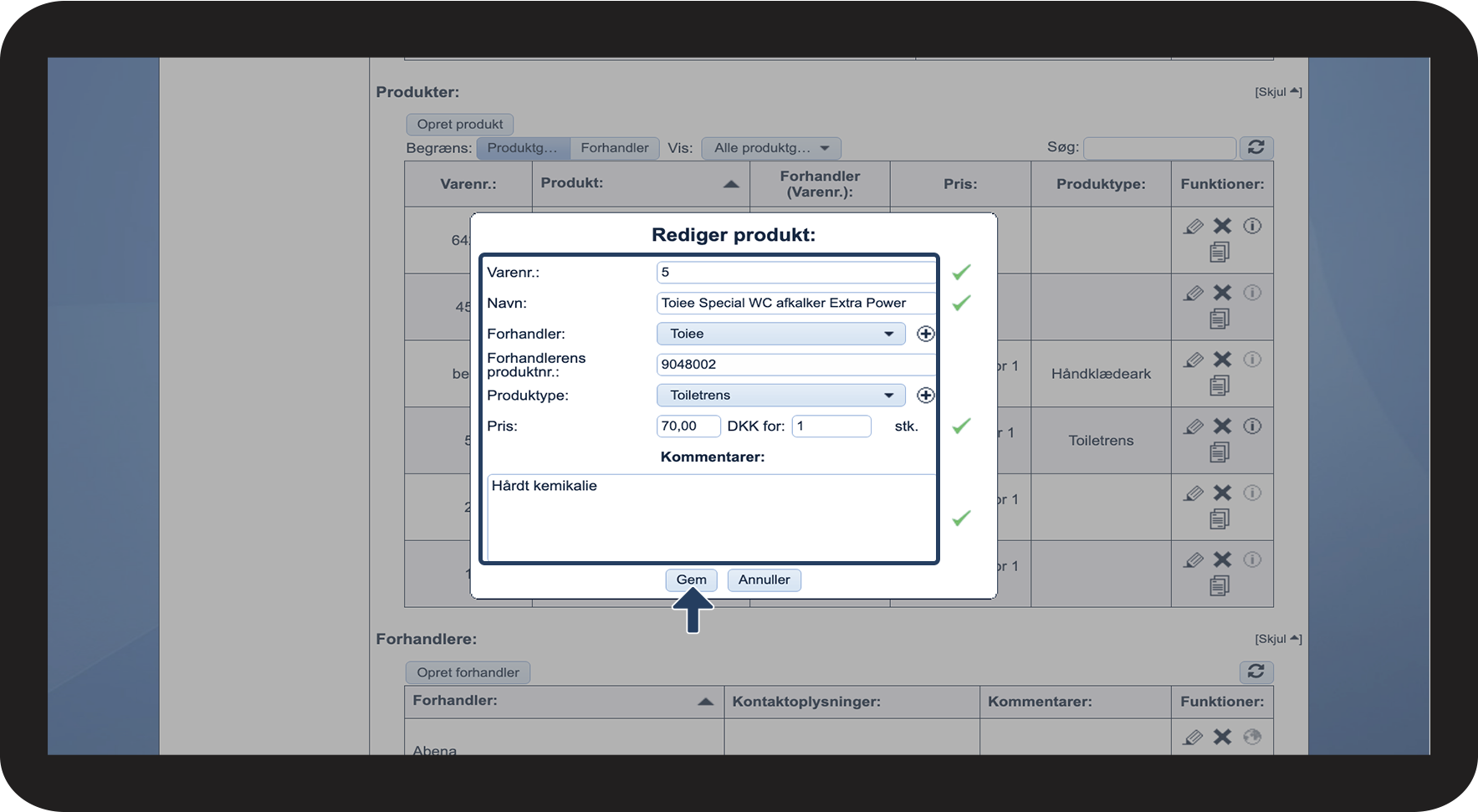Open the Produktype dropdown showing Toiletrens

780,395
